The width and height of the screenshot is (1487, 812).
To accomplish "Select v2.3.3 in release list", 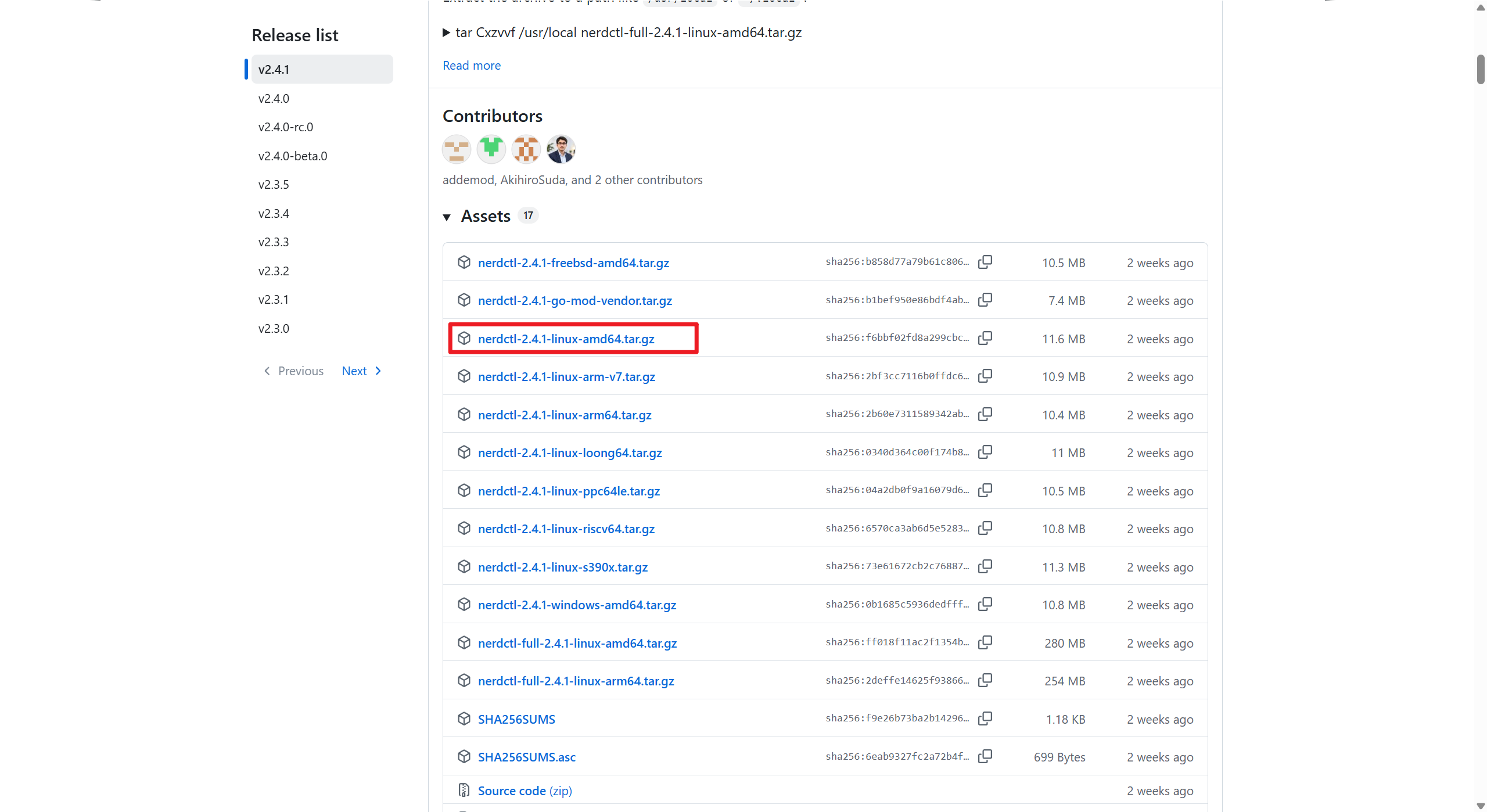I will 274,242.
